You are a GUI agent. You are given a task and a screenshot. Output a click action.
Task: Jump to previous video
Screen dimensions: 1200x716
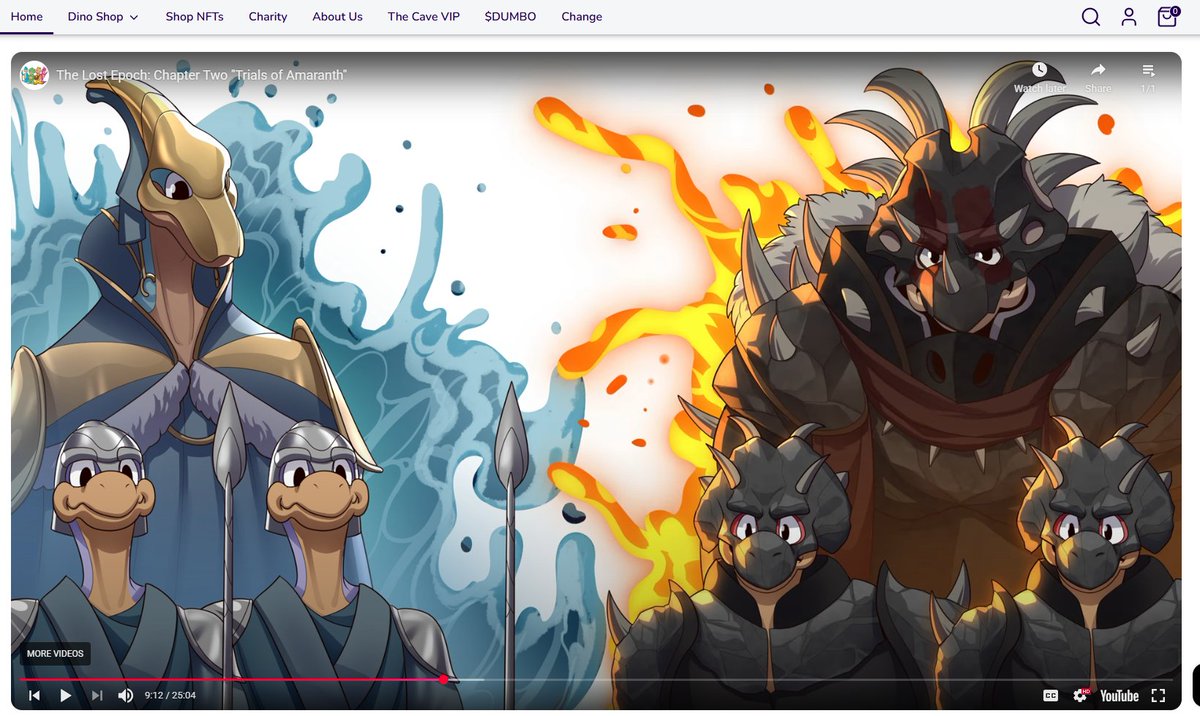point(34,695)
